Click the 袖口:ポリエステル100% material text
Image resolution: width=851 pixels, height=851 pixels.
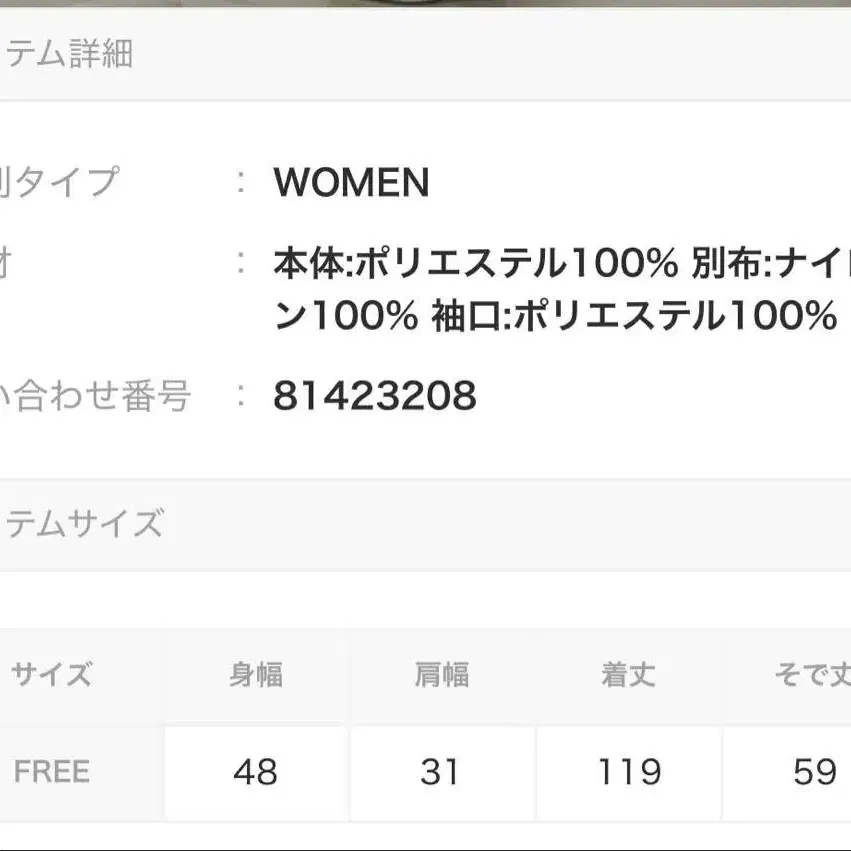pyautogui.click(x=634, y=317)
